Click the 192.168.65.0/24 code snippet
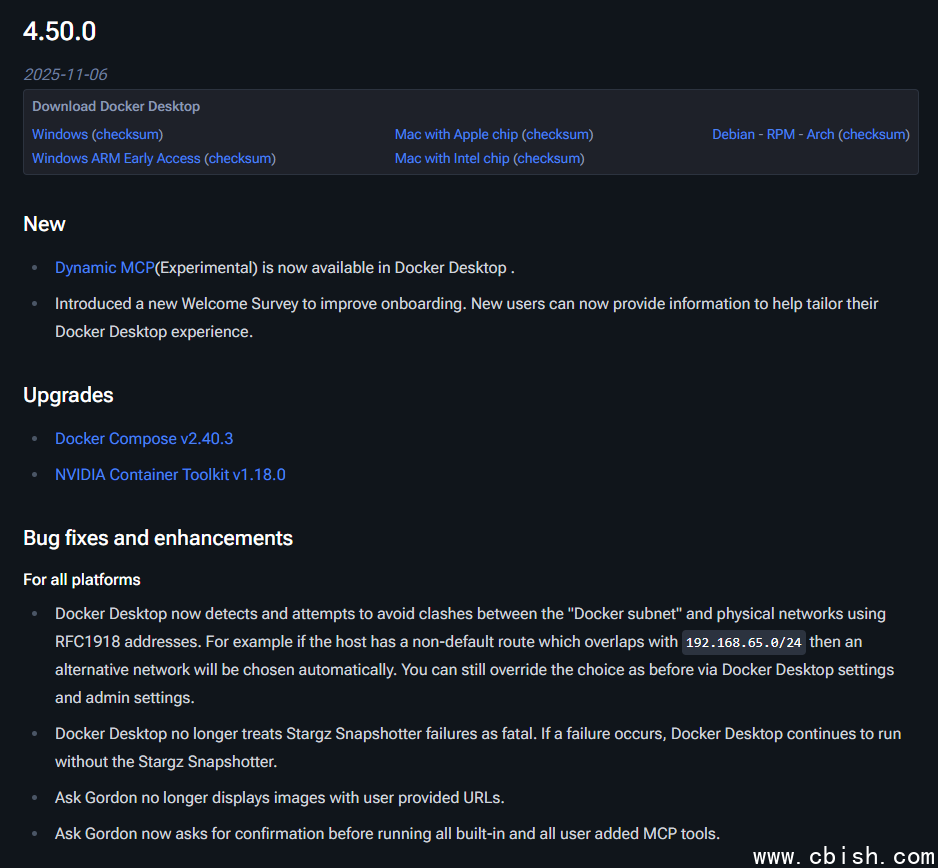 (743, 642)
